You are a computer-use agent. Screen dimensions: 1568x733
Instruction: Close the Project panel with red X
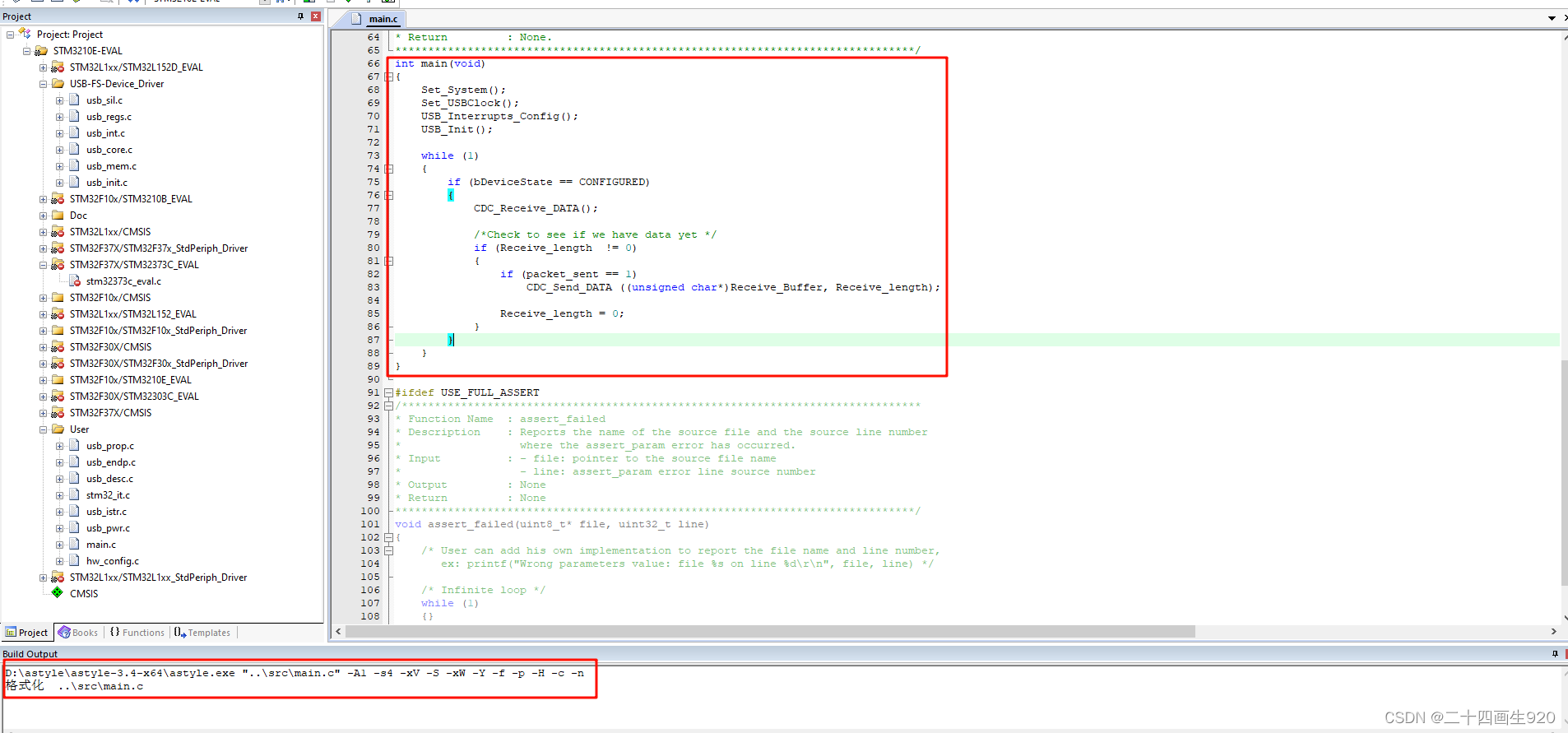point(316,16)
